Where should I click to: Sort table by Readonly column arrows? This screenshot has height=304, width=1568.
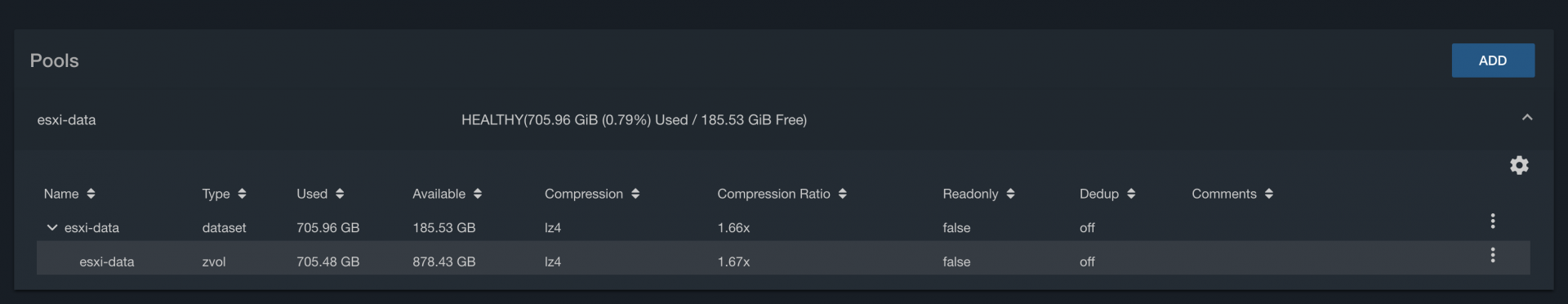[1010, 194]
